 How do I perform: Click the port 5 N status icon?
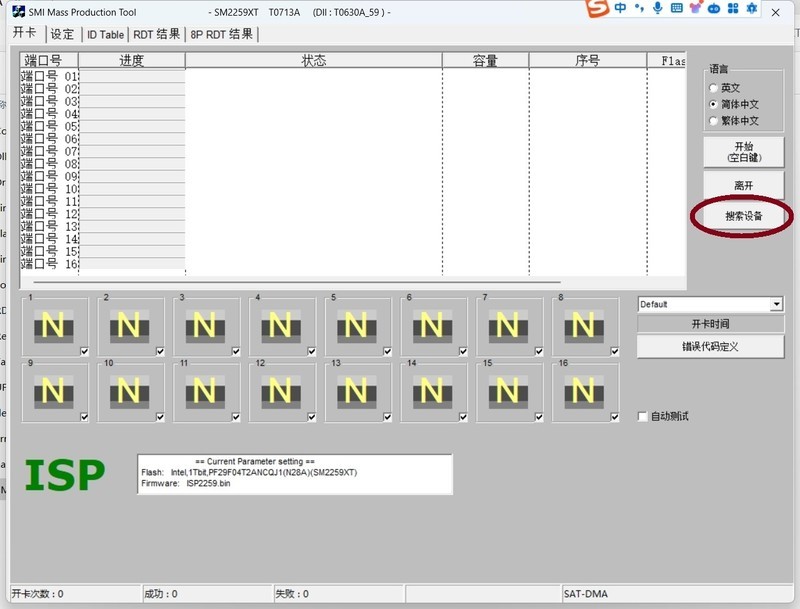pos(357,326)
